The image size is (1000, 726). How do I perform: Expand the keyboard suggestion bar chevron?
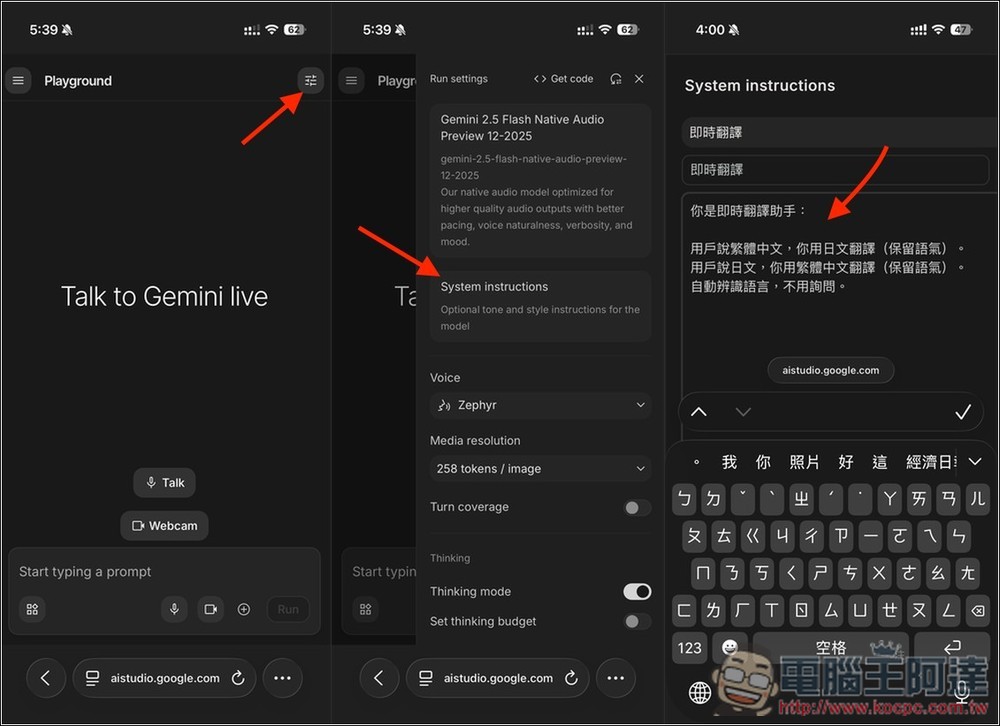coord(975,461)
